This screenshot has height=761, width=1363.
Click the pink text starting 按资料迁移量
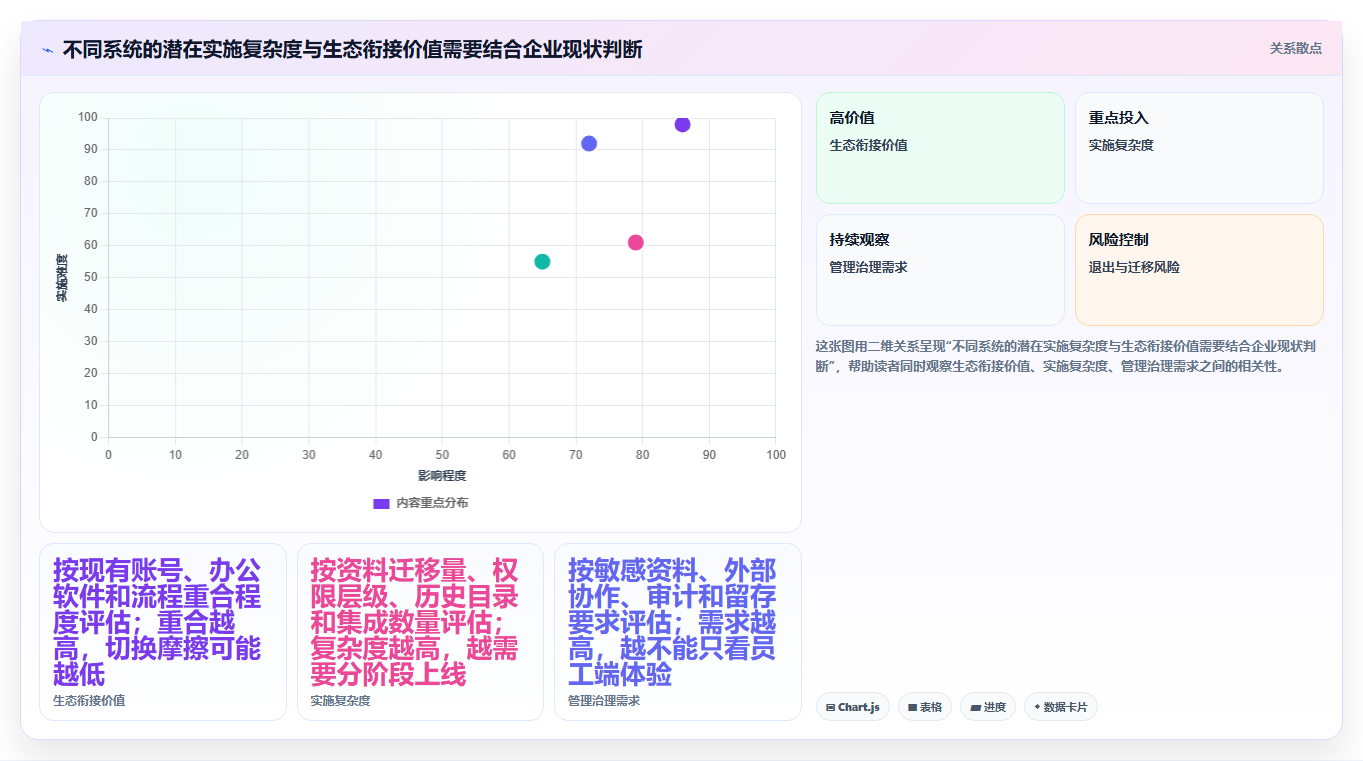point(415,622)
